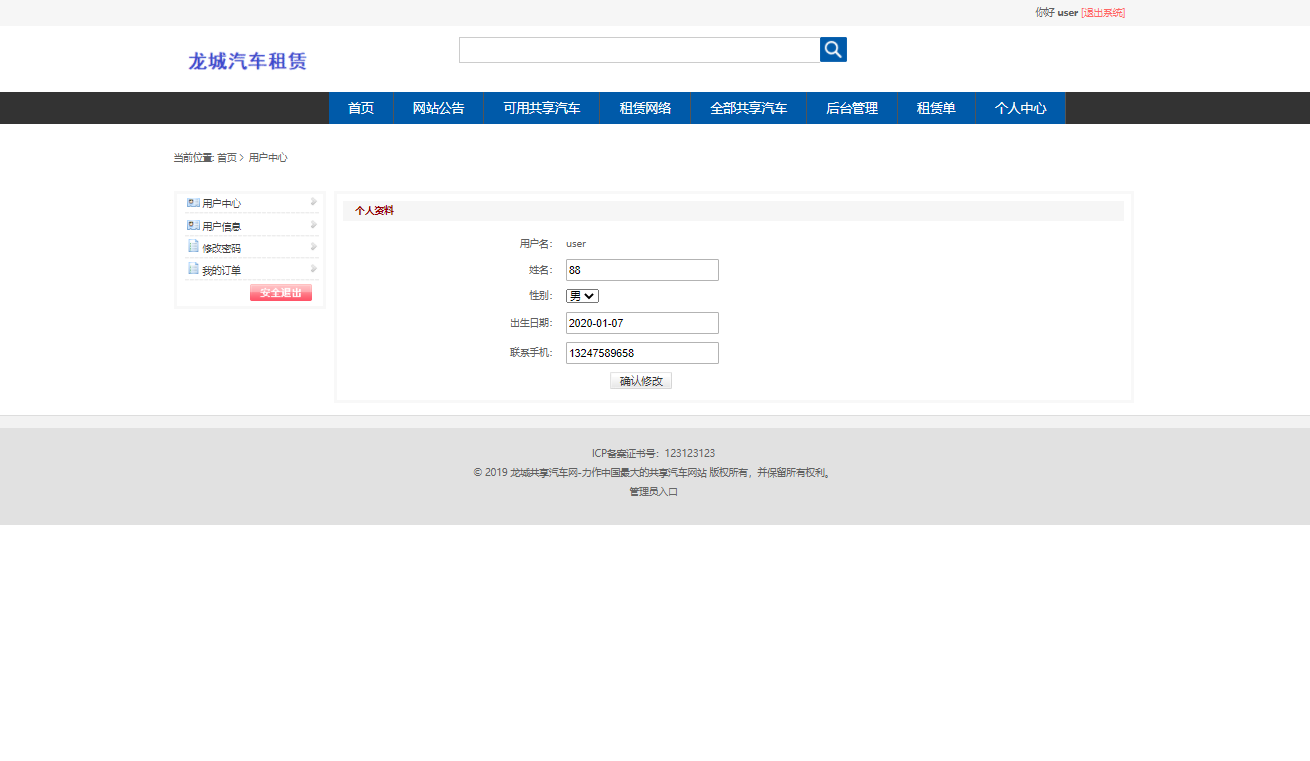Click the 姓名 name input field
1310x761 pixels.
(x=642, y=270)
